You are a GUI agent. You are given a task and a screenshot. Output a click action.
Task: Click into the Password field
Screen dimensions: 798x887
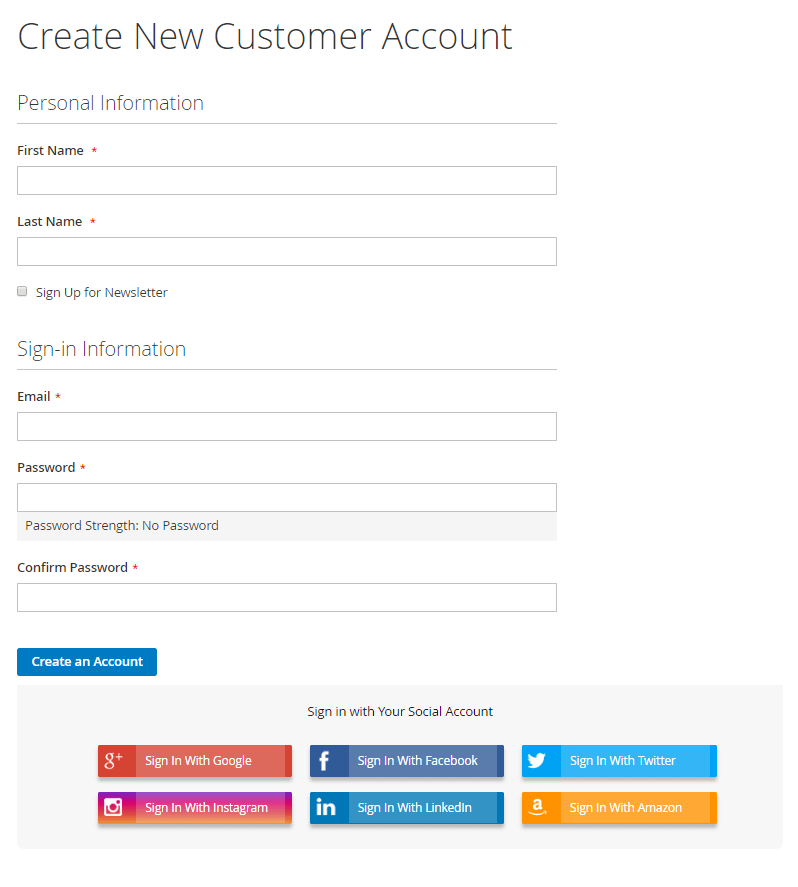click(x=287, y=497)
